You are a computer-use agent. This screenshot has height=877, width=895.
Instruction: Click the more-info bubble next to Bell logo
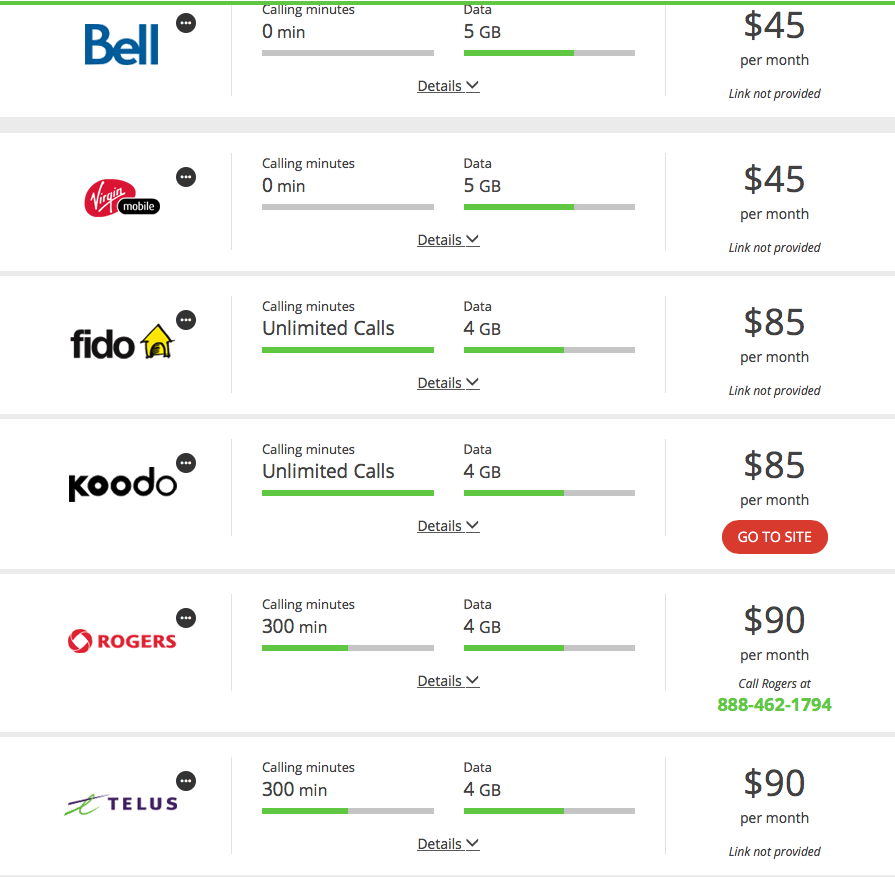click(186, 23)
